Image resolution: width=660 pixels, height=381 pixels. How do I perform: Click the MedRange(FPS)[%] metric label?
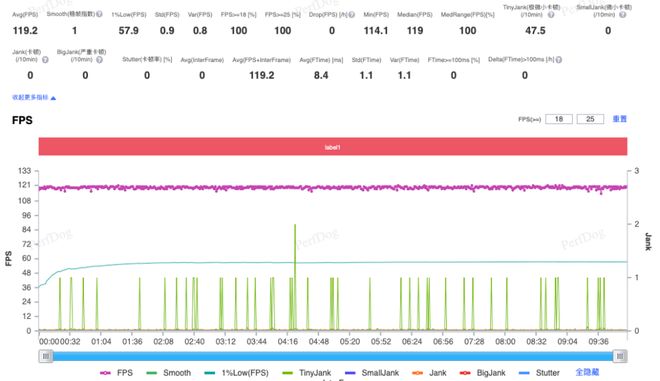tap(467, 15)
